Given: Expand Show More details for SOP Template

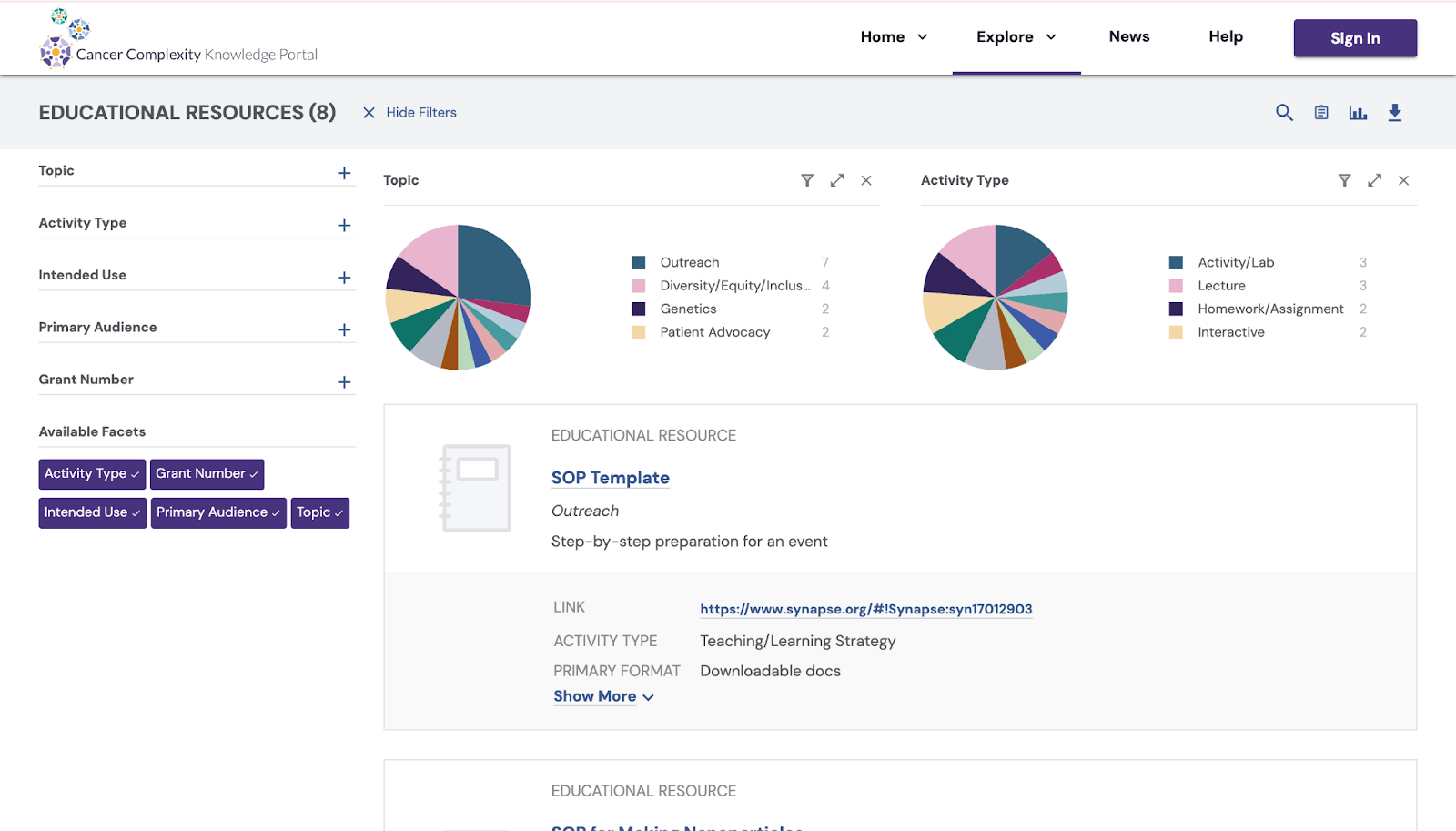Looking at the screenshot, I should point(603,696).
